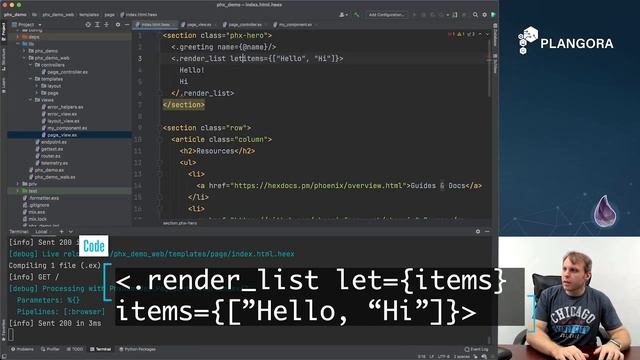Open the Python Packages tool window tab

click(x=138, y=349)
